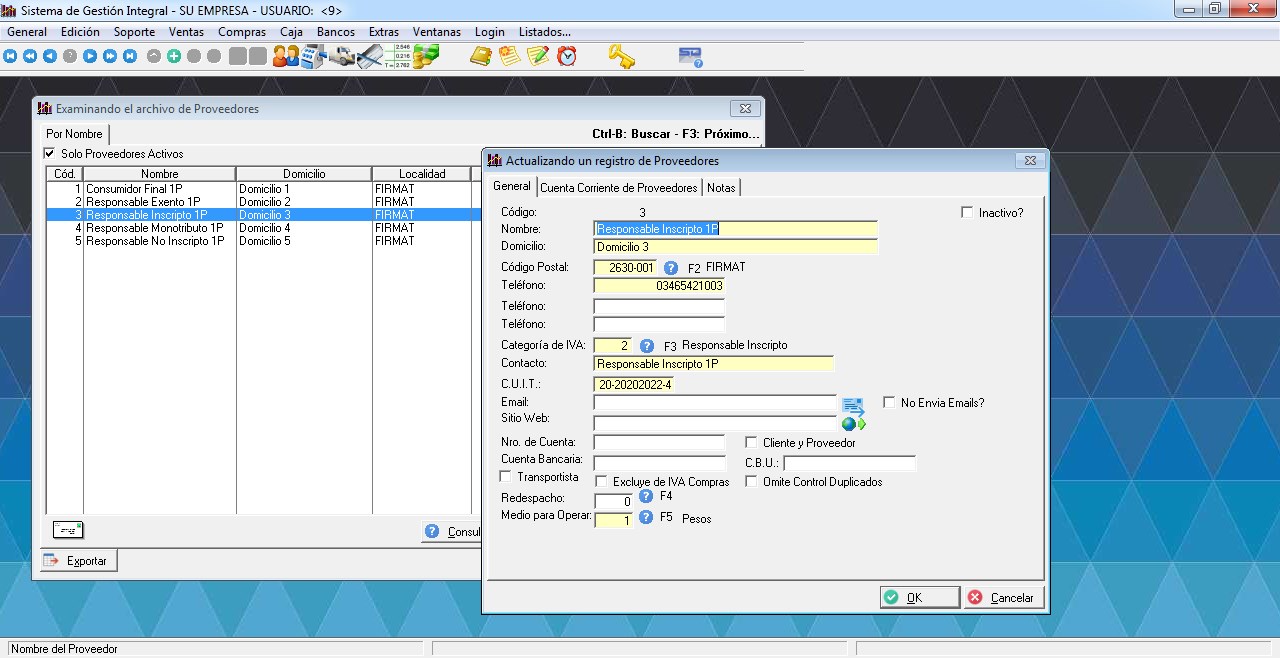Open the money and coins toolbar icon
The image size is (1280, 658).
[427, 57]
